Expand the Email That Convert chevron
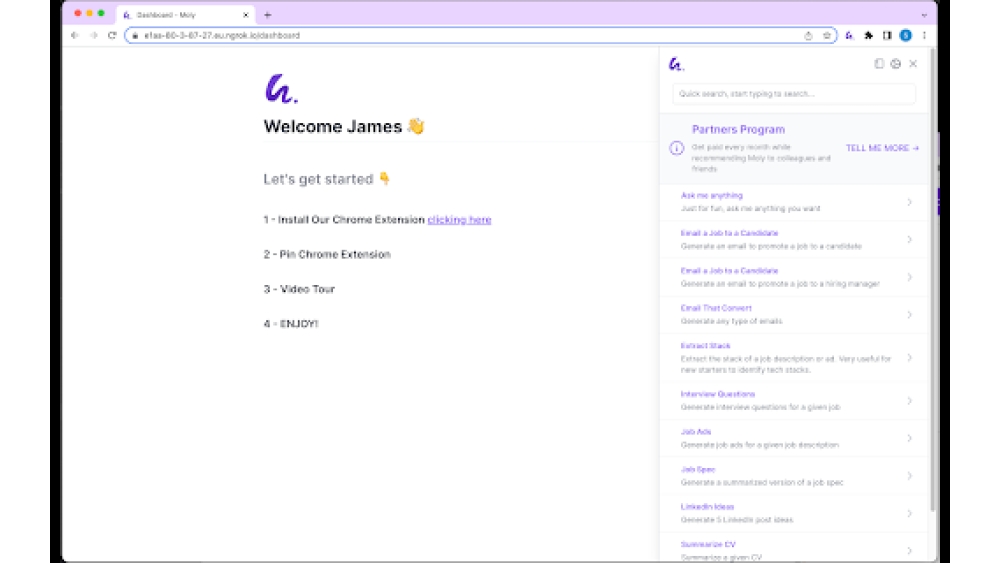 point(909,315)
